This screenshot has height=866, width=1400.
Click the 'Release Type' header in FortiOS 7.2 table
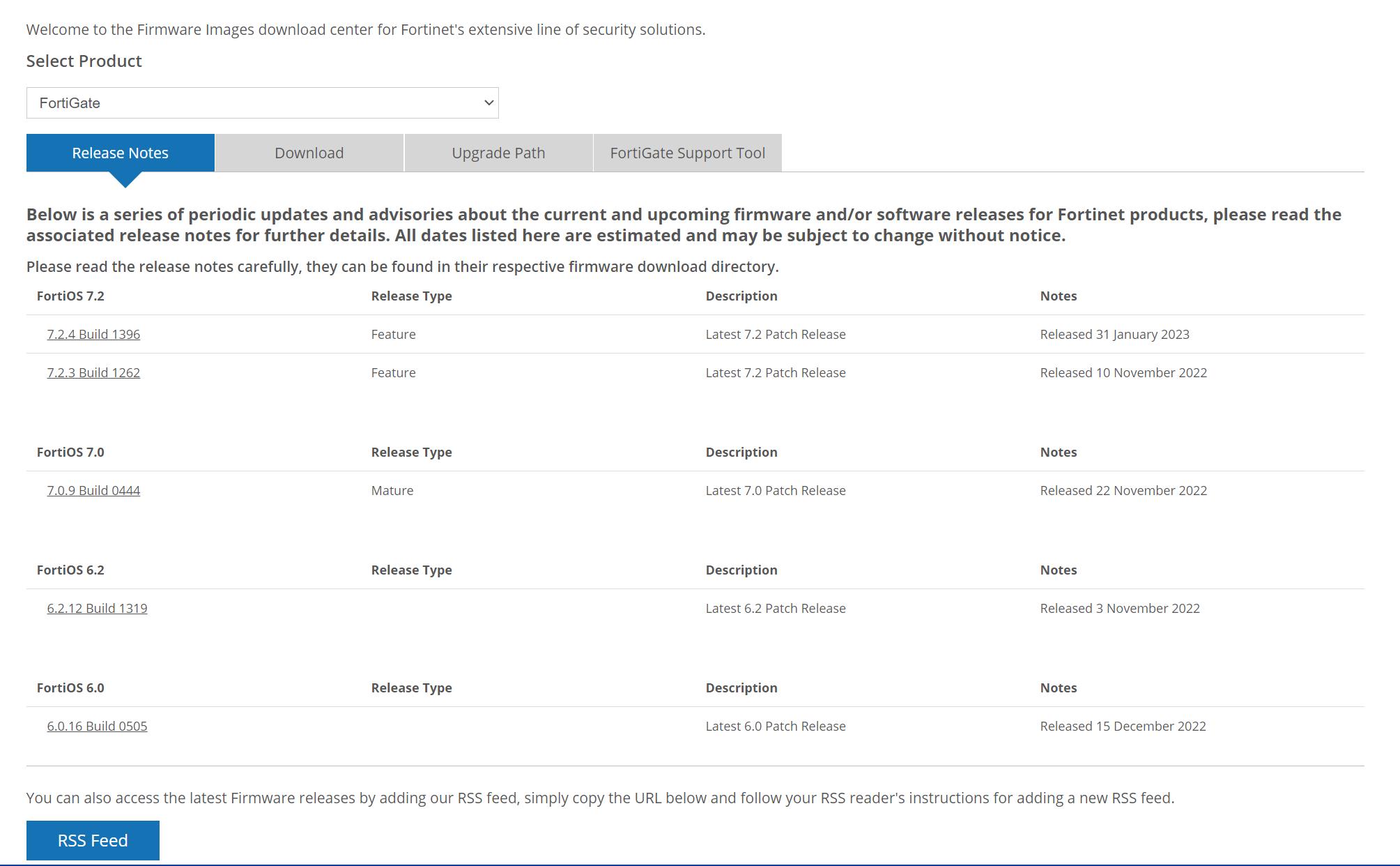(411, 296)
